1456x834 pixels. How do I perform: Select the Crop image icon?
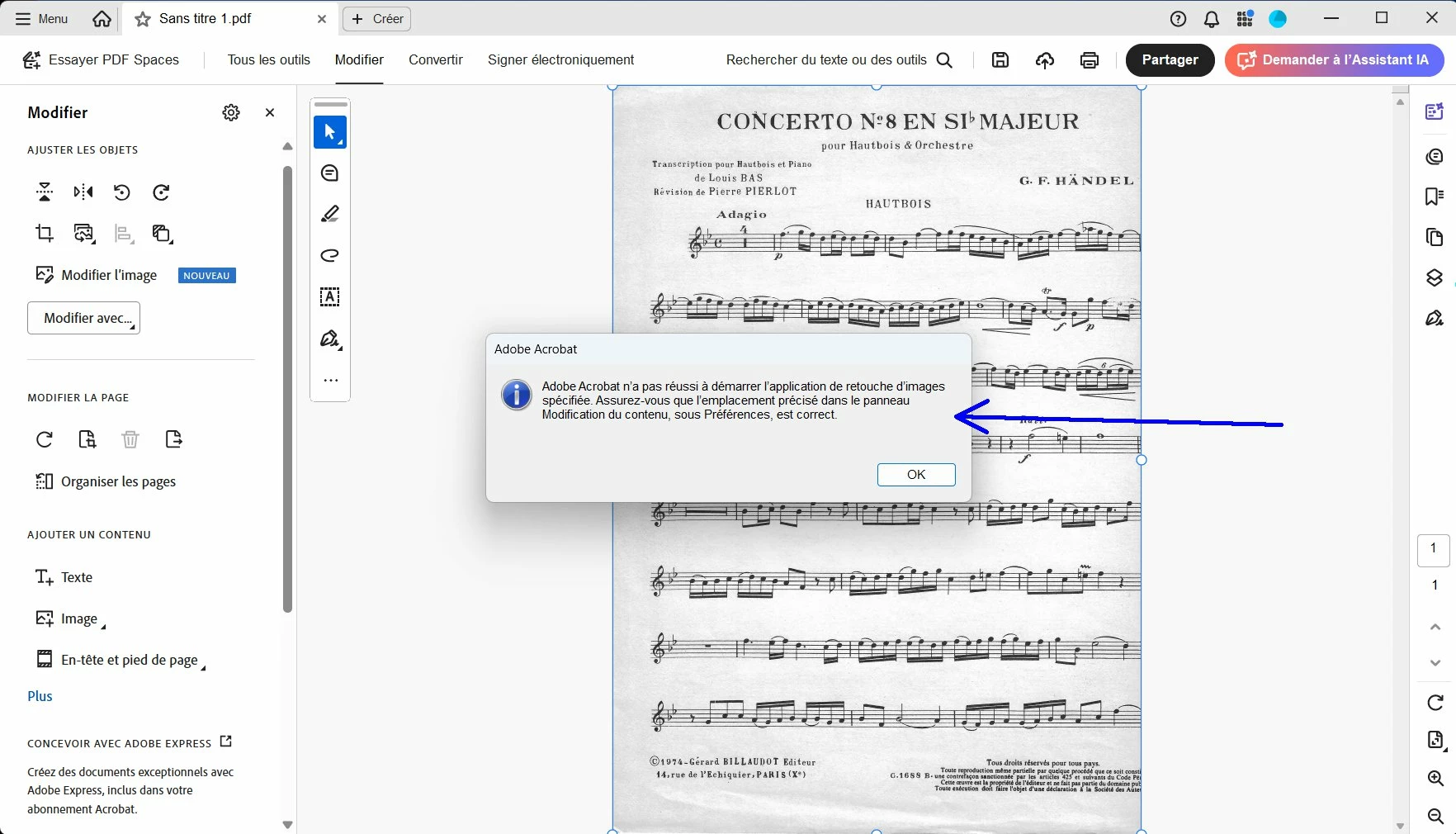[45, 233]
